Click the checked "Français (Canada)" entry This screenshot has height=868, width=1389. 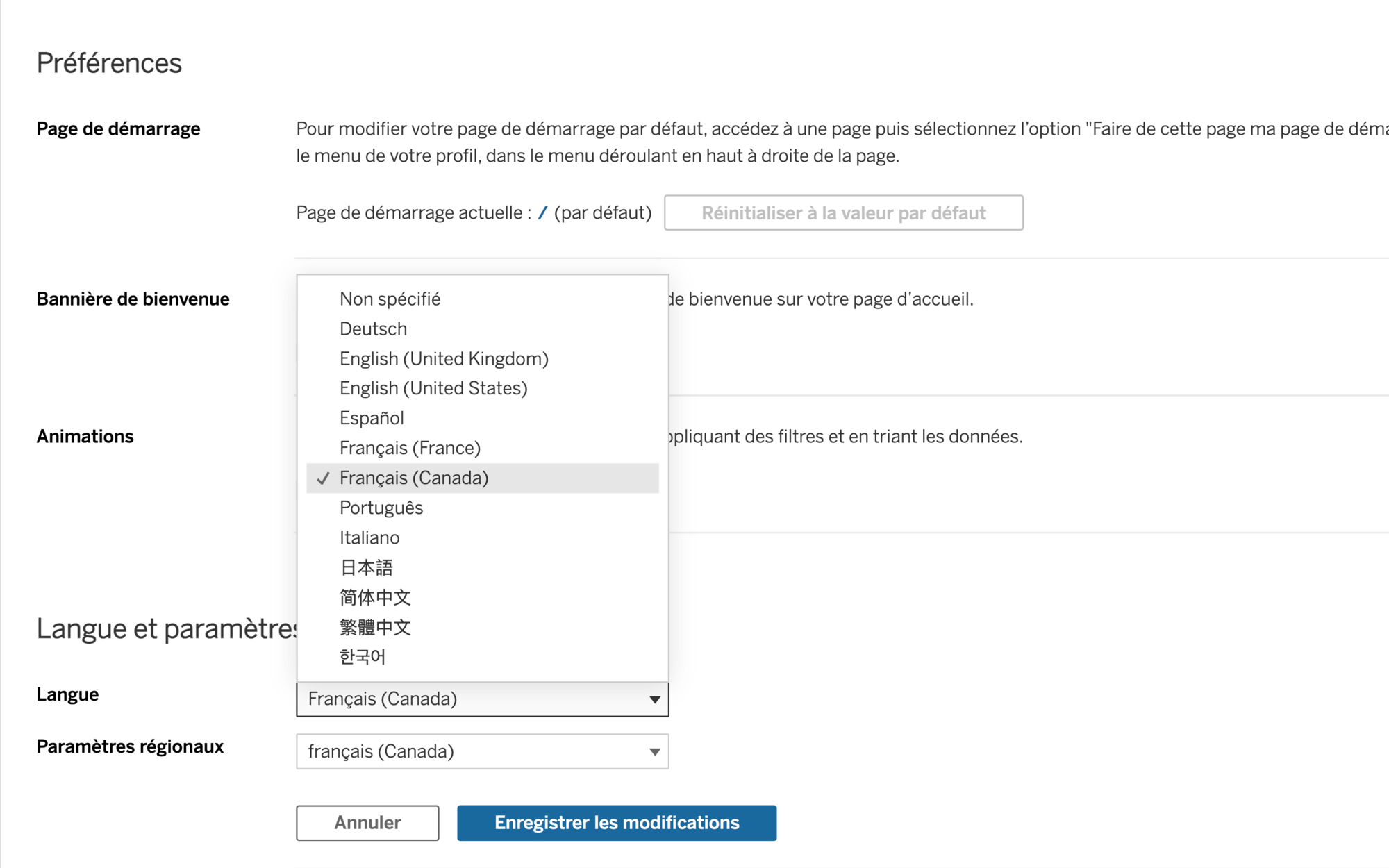pyautogui.click(x=414, y=478)
